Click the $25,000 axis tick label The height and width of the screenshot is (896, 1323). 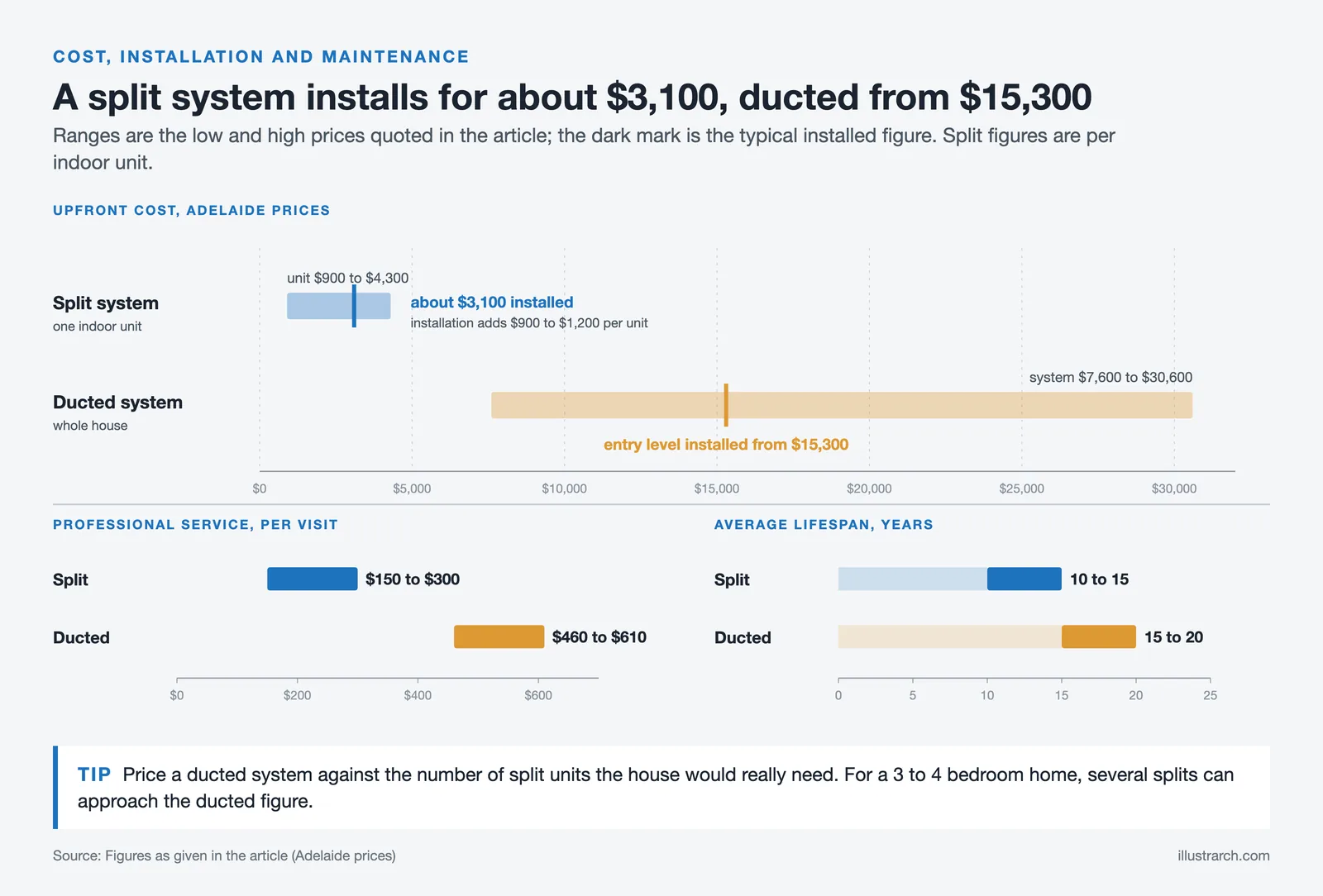[x=1022, y=489]
